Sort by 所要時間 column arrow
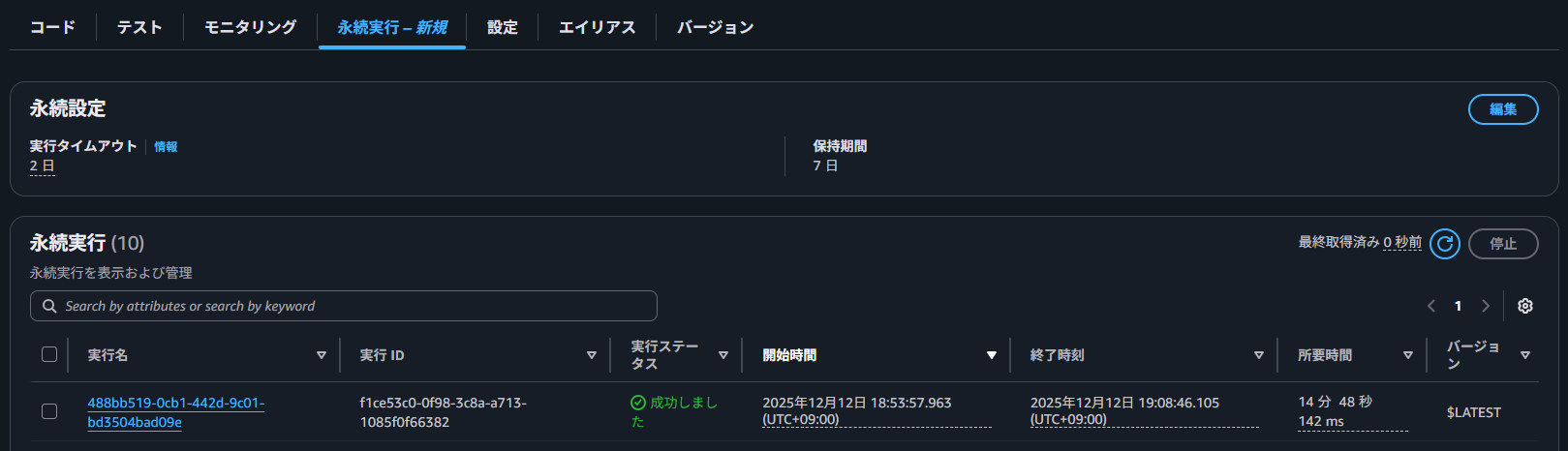The width and height of the screenshot is (1568, 451). point(1408,355)
